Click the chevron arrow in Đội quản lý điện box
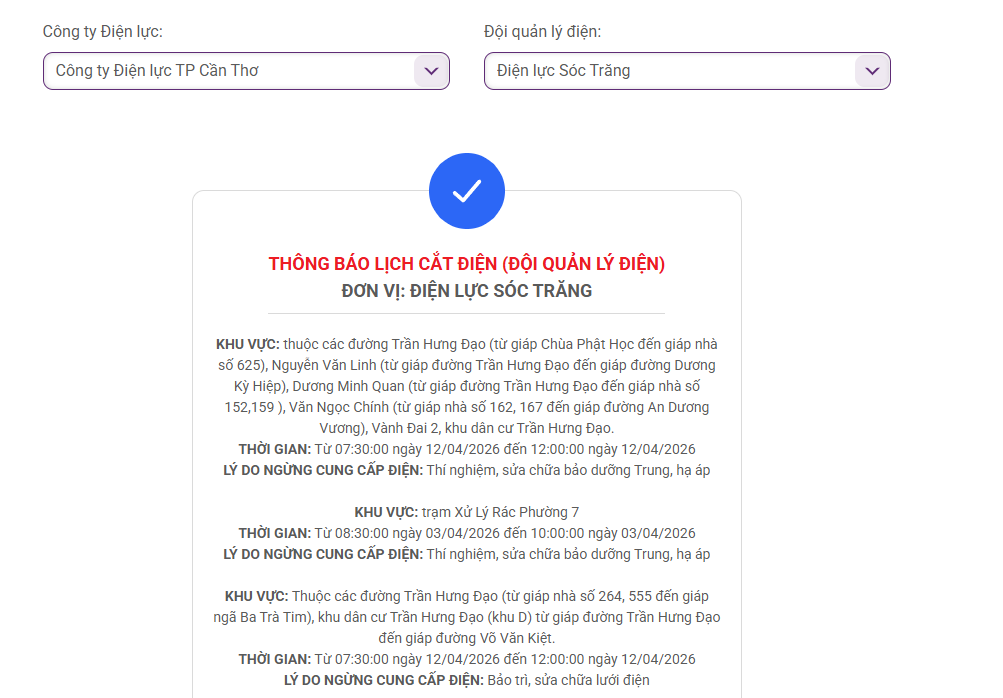This screenshot has height=698, width=1003. point(871,71)
